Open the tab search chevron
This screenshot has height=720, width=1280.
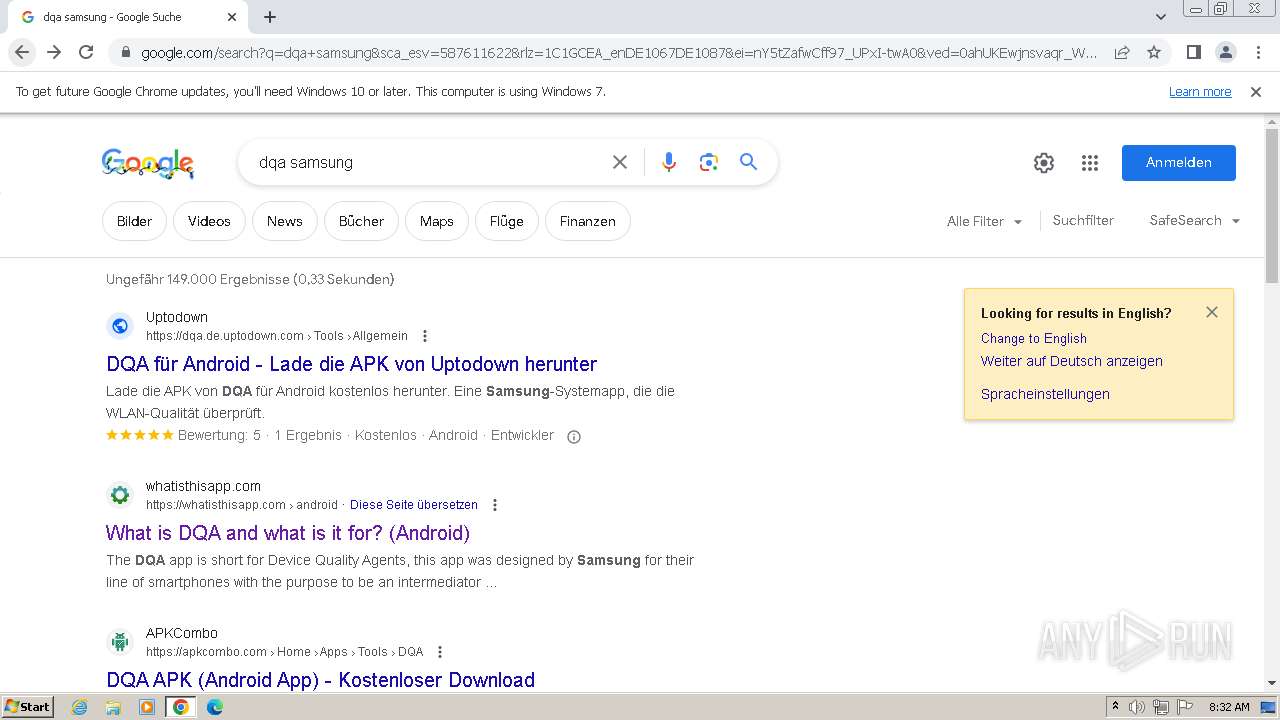click(1160, 17)
